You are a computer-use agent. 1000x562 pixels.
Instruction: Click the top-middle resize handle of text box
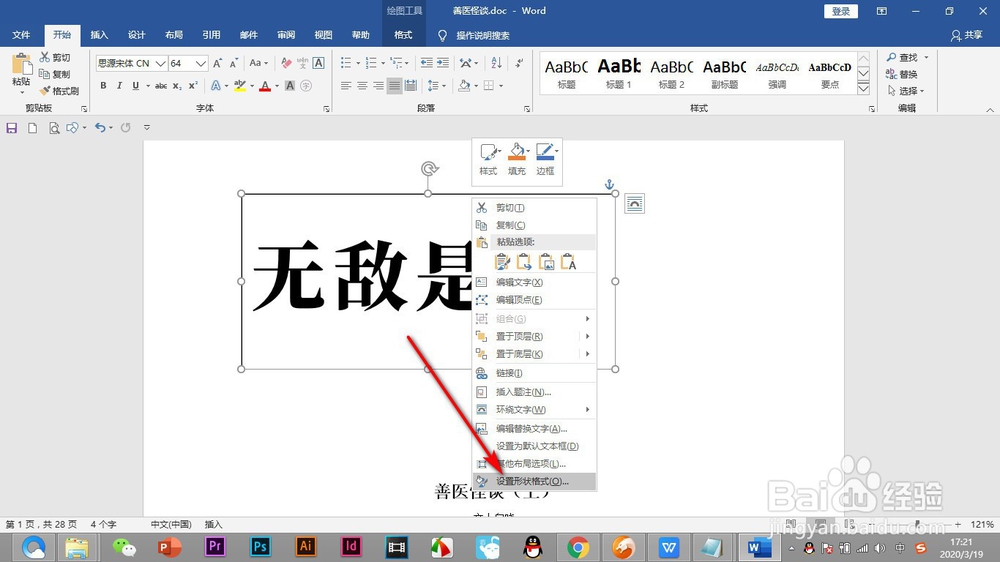[x=428, y=193]
